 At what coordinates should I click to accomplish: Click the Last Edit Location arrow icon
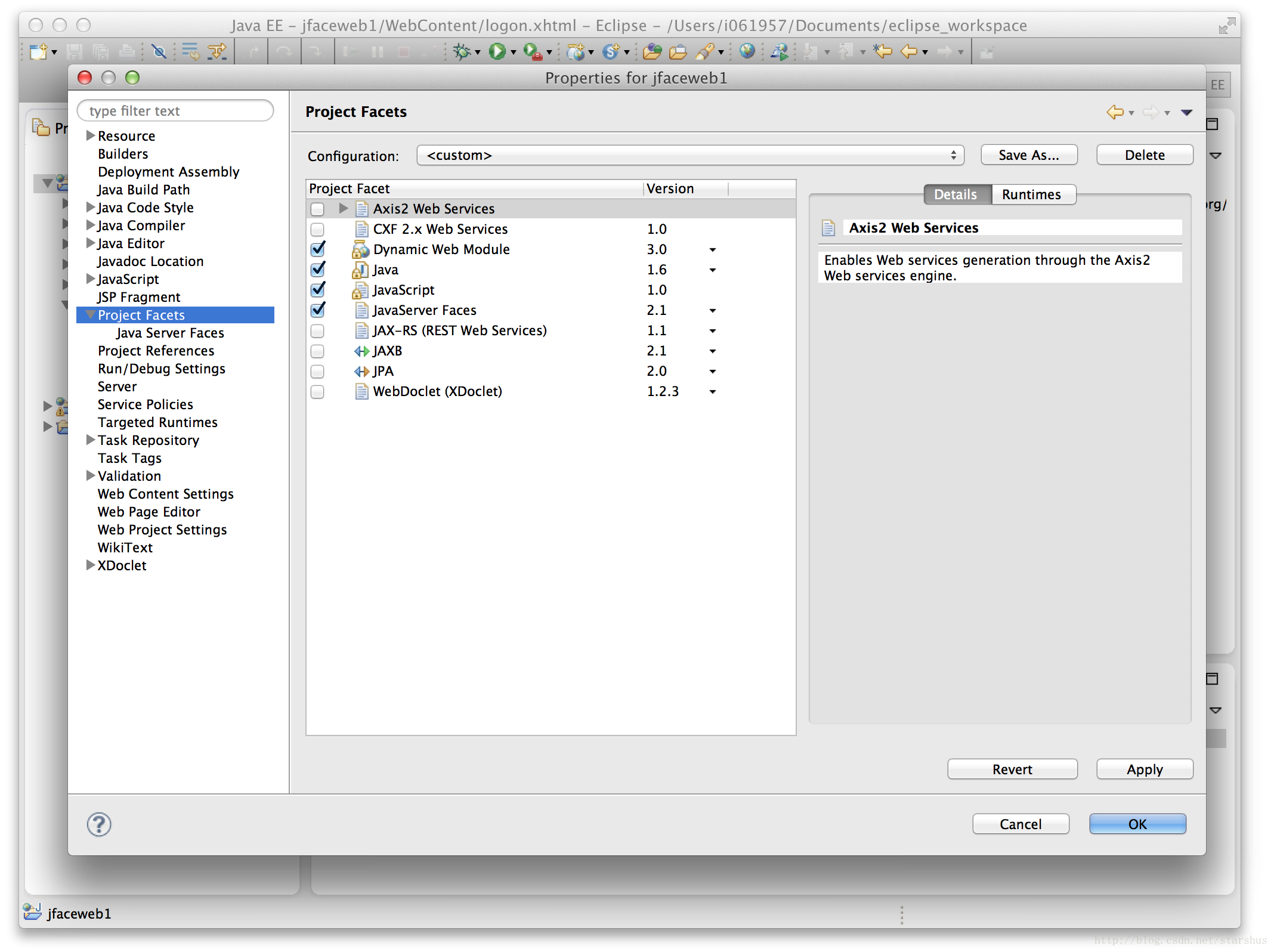pyautogui.click(x=882, y=52)
